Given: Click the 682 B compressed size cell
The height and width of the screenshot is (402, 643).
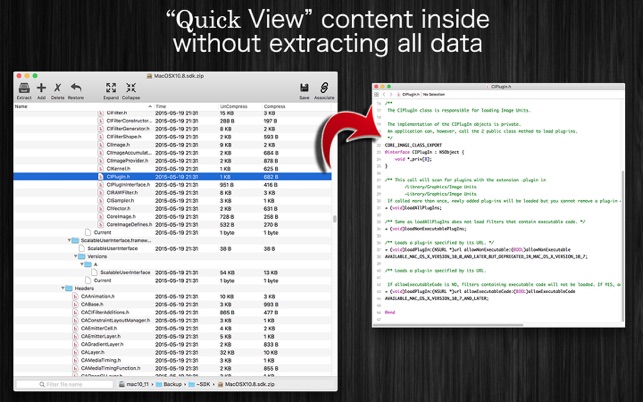Looking at the screenshot, I should click(271, 177).
